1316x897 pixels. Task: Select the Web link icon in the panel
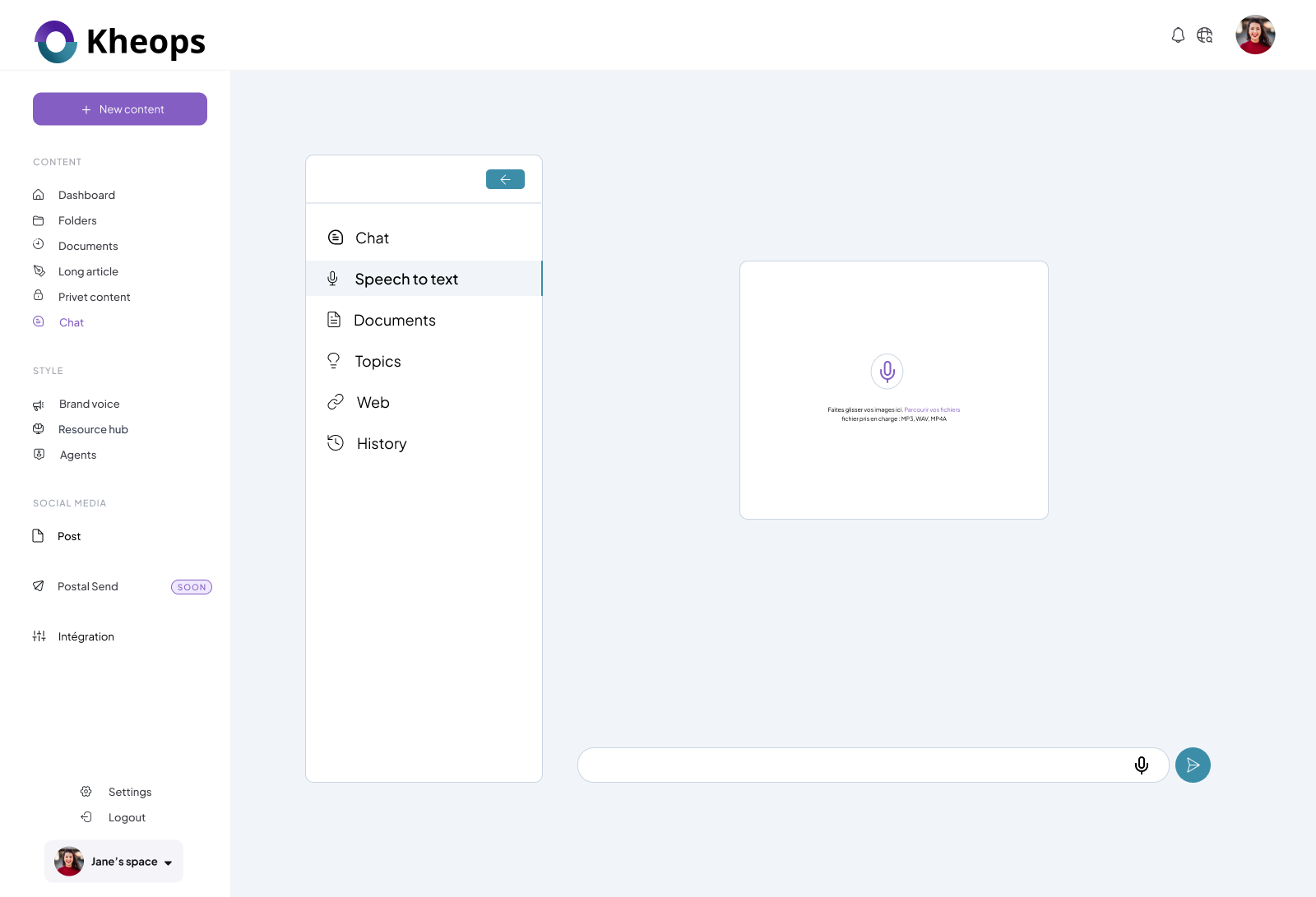click(x=334, y=401)
